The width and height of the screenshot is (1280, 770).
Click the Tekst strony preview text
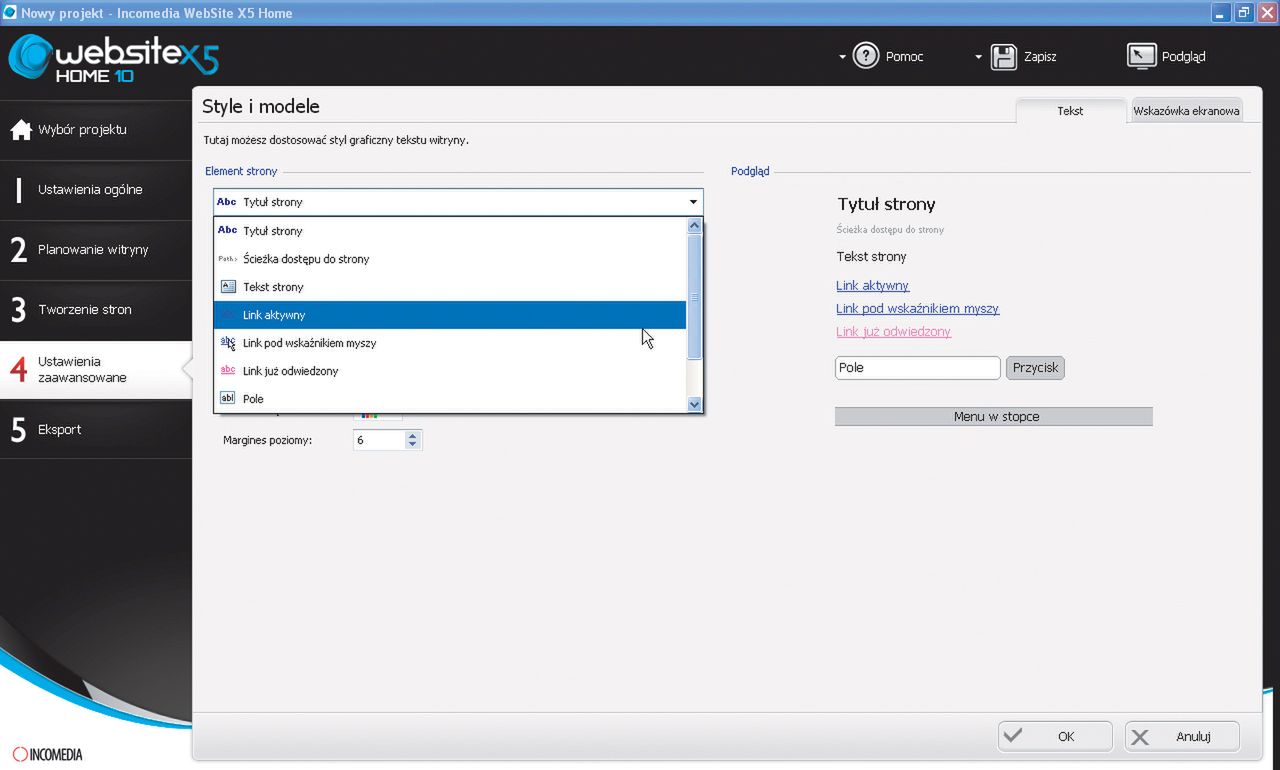click(871, 257)
